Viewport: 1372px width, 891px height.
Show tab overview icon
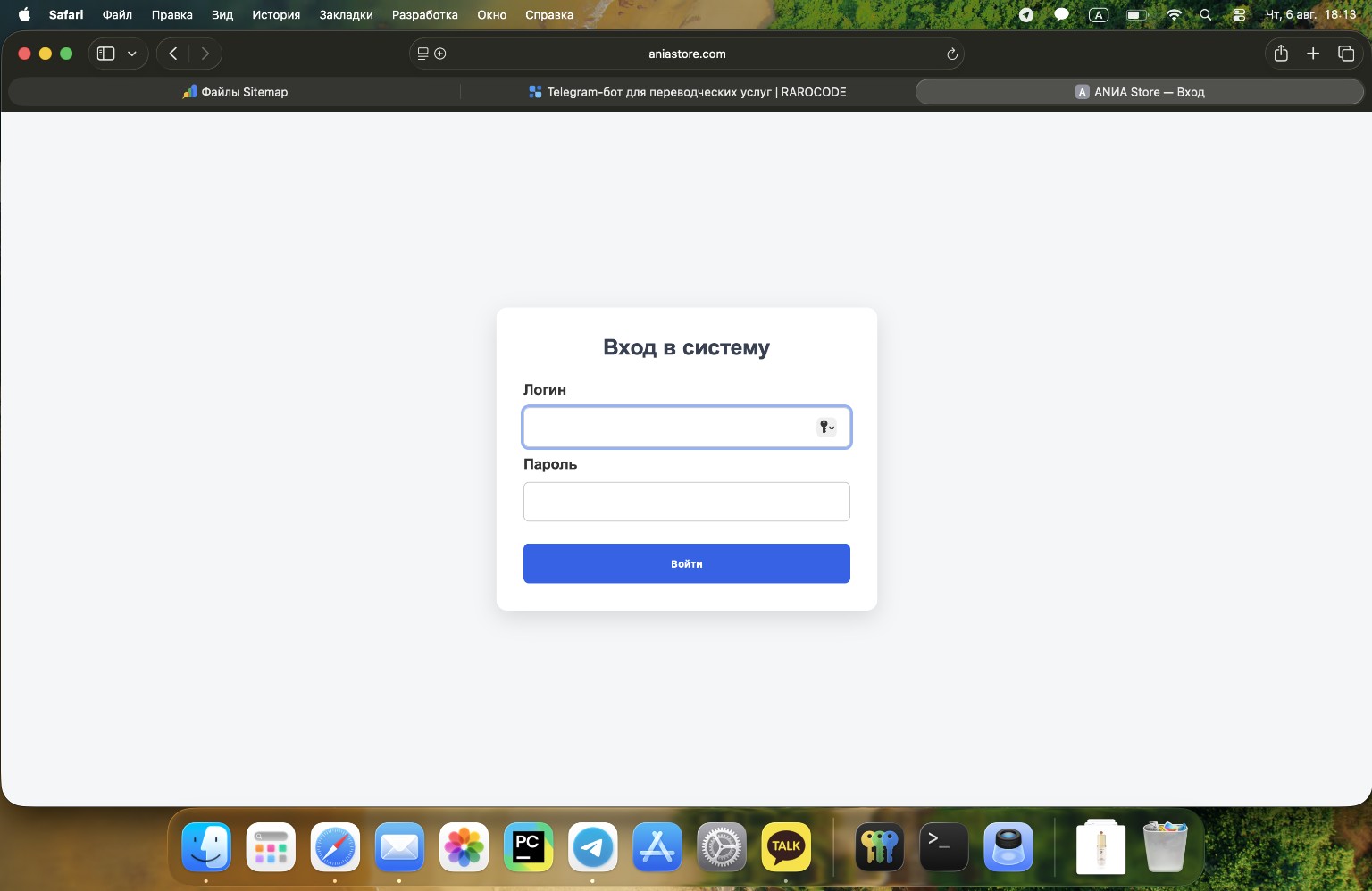1346,54
